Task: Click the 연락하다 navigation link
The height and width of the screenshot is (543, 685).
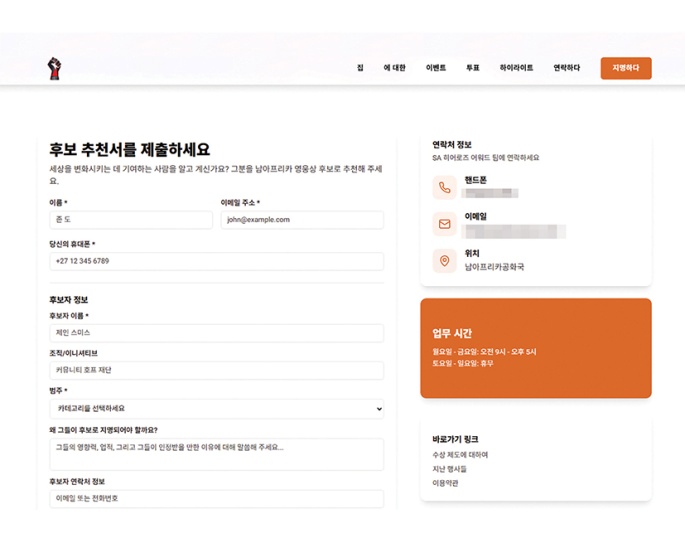Action: pyautogui.click(x=567, y=68)
